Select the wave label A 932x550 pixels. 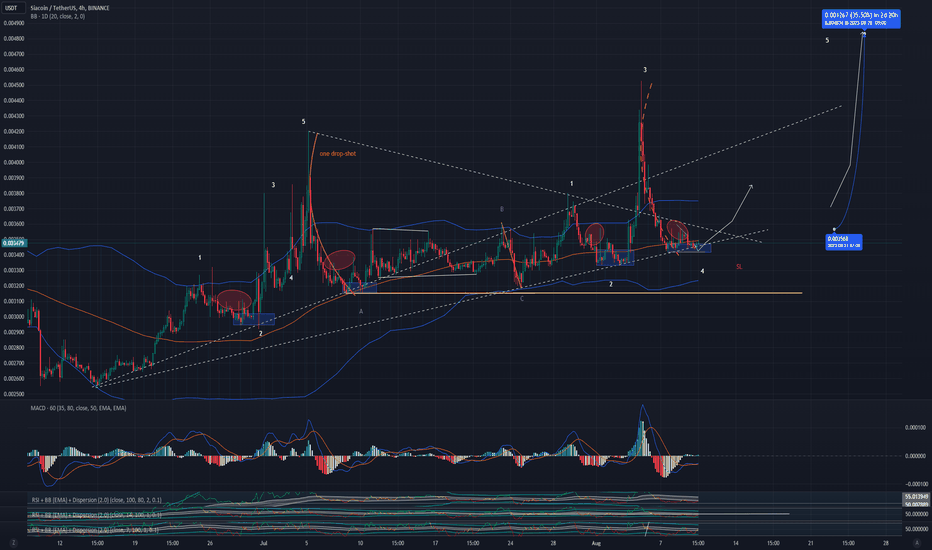[x=361, y=311]
